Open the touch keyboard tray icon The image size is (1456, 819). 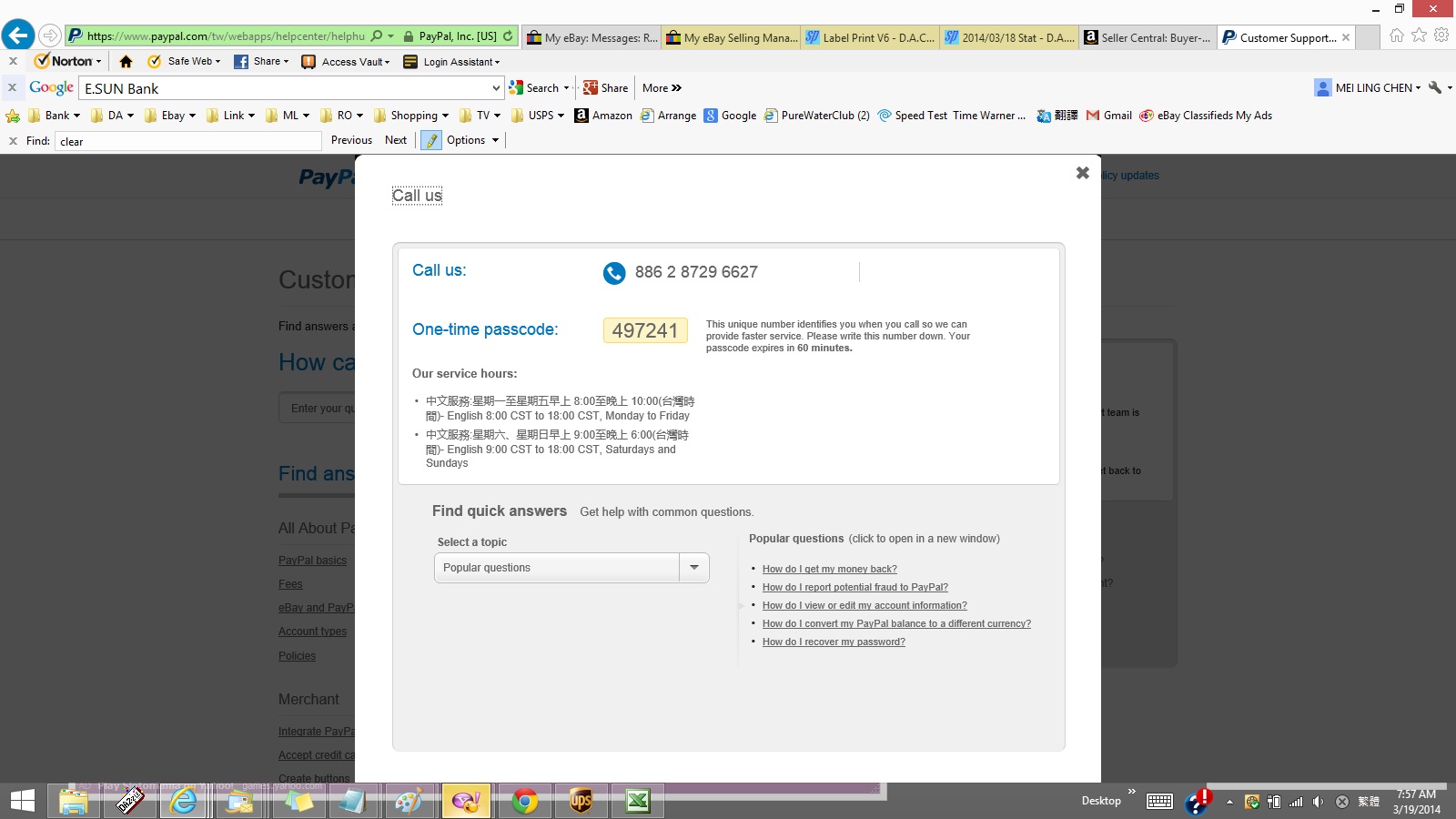click(x=1159, y=802)
